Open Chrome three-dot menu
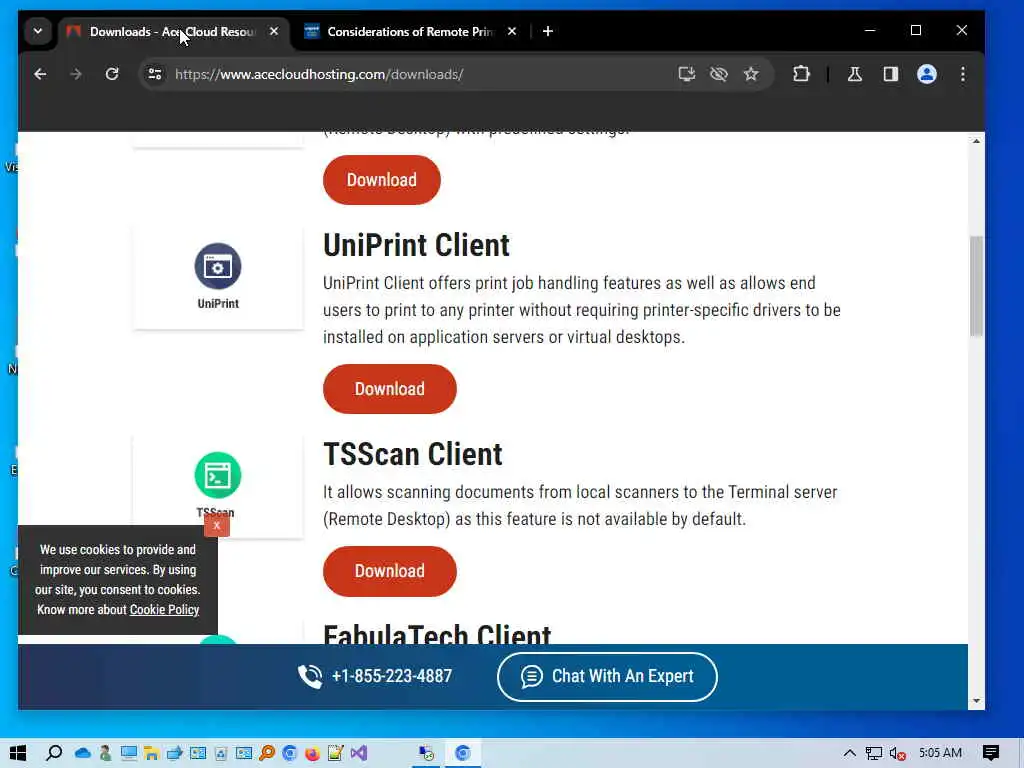Screen dimensions: 1024x768 tap(963, 74)
